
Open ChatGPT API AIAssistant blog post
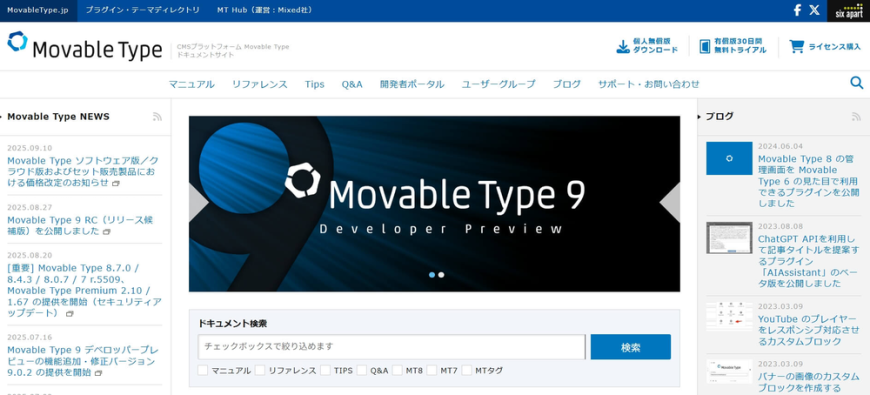click(808, 261)
